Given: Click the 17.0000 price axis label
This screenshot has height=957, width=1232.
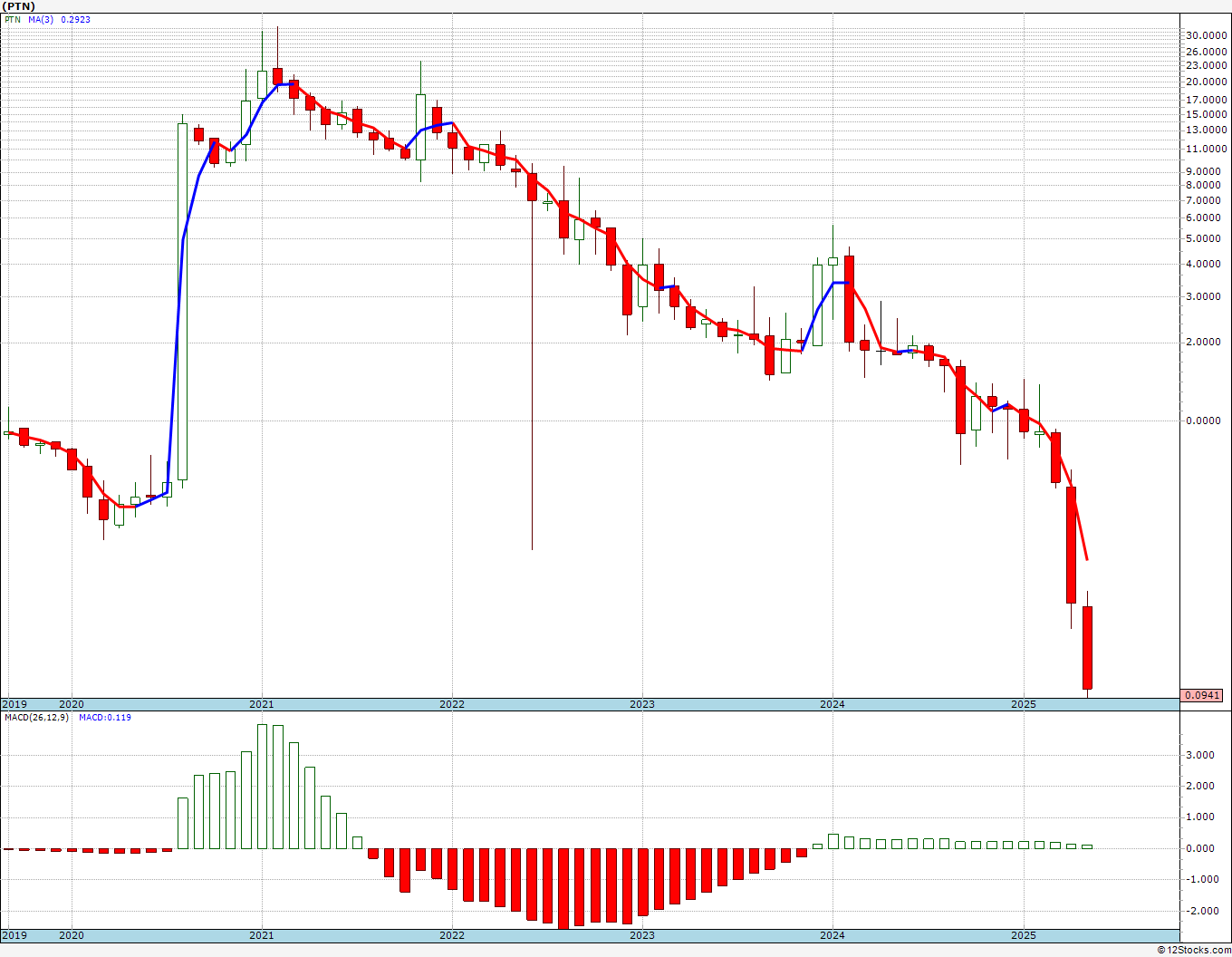Looking at the screenshot, I should 1206,100.
